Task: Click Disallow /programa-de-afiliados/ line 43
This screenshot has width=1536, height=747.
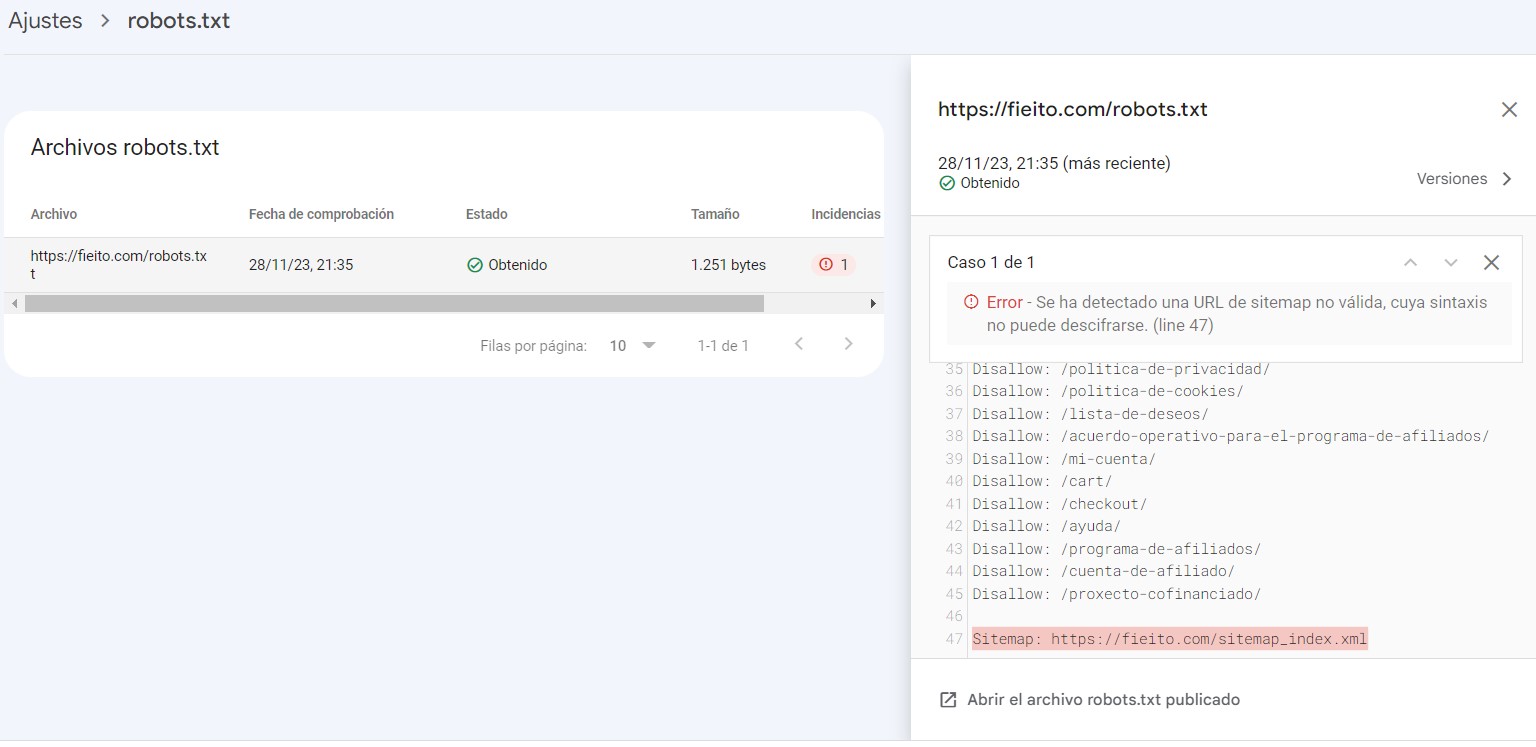Action: [x=1116, y=549]
